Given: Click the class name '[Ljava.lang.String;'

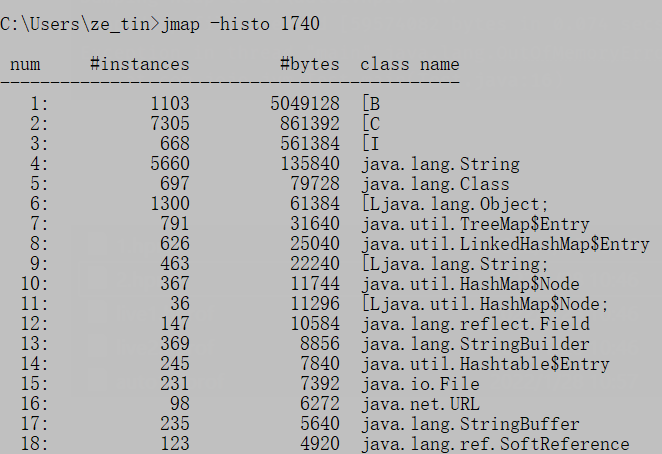Looking at the screenshot, I should [455, 264].
